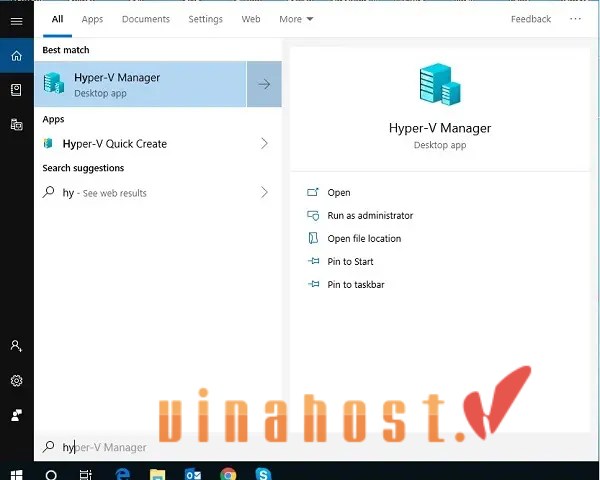The width and height of the screenshot is (600, 480).
Task: Open Settings gear in the sidebar
Action: [x=16, y=380]
